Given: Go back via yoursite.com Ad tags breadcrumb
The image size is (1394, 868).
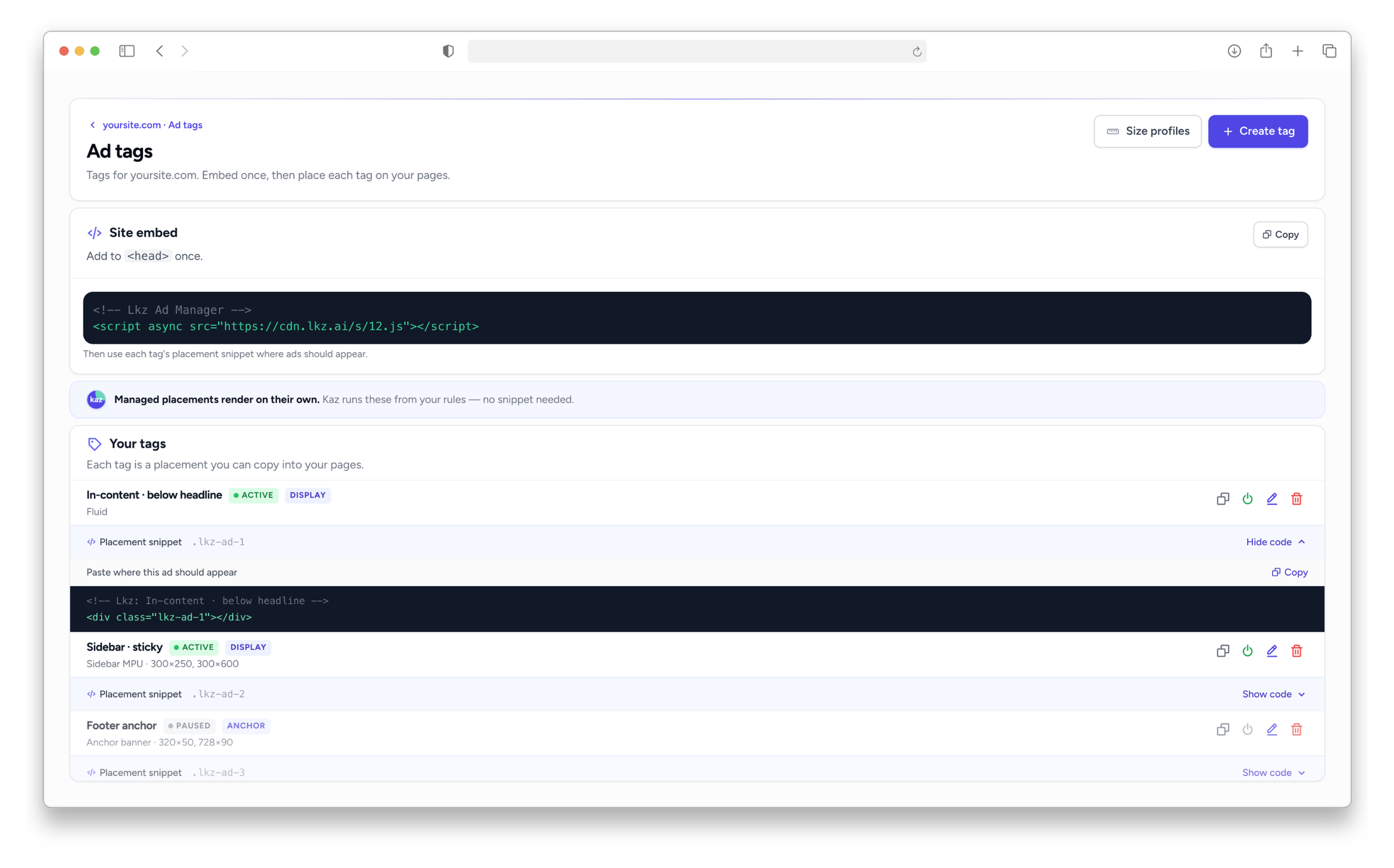Looking at the screenshot, I should pyautogui.click(x=145, y=125).
